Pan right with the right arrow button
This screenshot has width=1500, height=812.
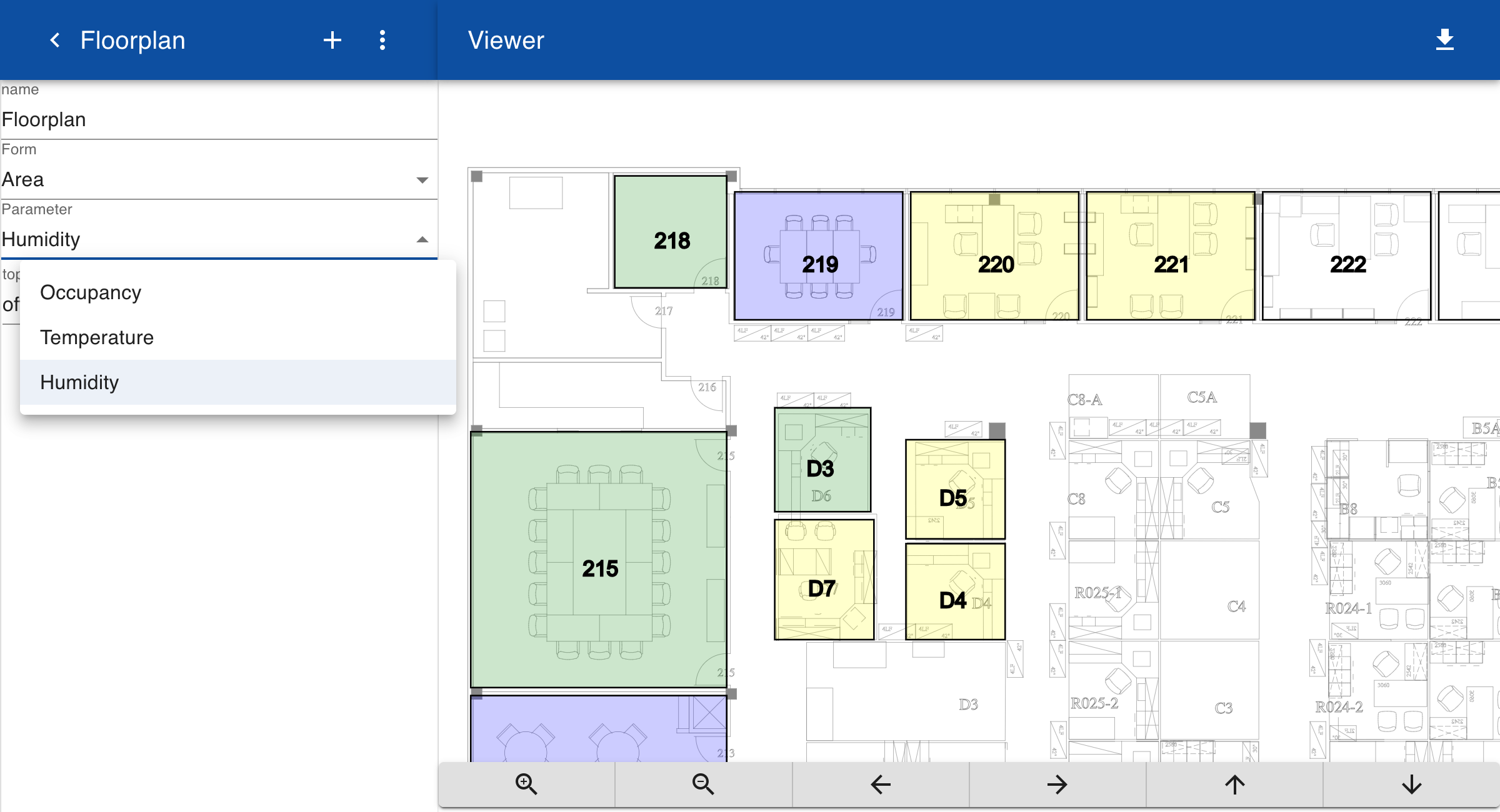(x=1057, y=784)
